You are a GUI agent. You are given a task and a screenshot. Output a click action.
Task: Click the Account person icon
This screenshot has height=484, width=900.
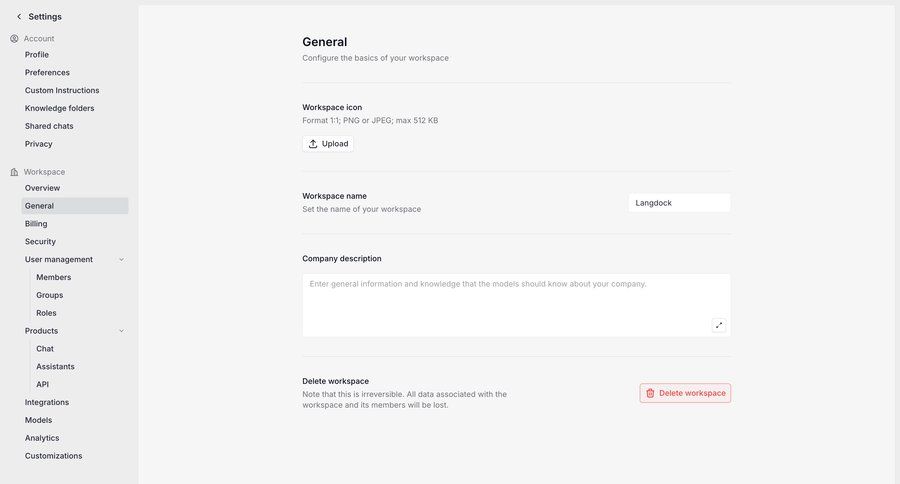14,38
